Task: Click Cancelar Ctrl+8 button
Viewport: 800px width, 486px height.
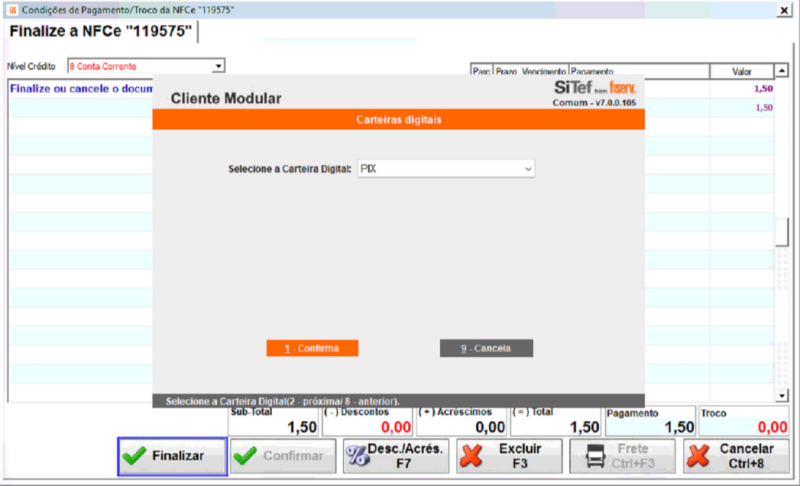Action: pyautogui.click(x=736, y=456)
